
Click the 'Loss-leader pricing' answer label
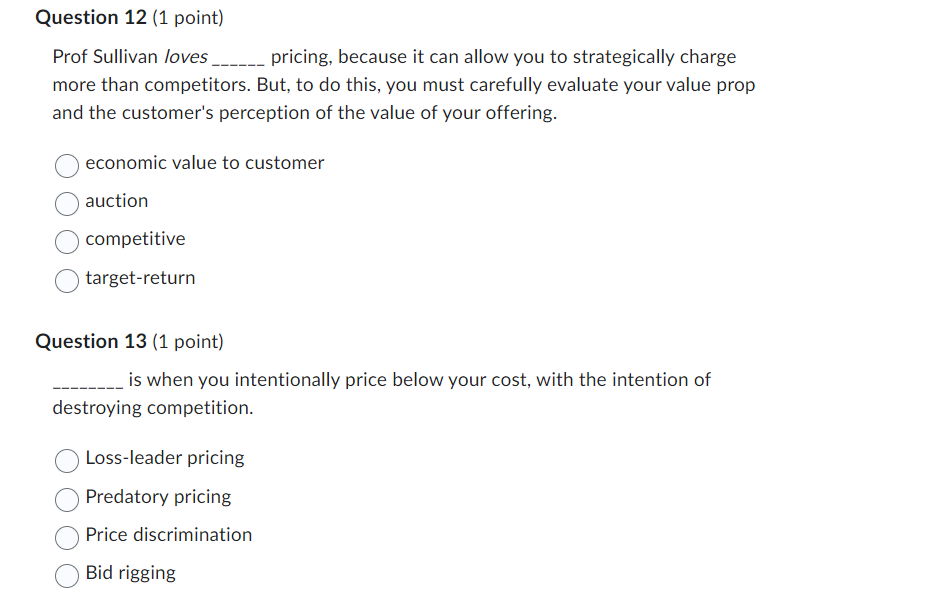[164, 457]
